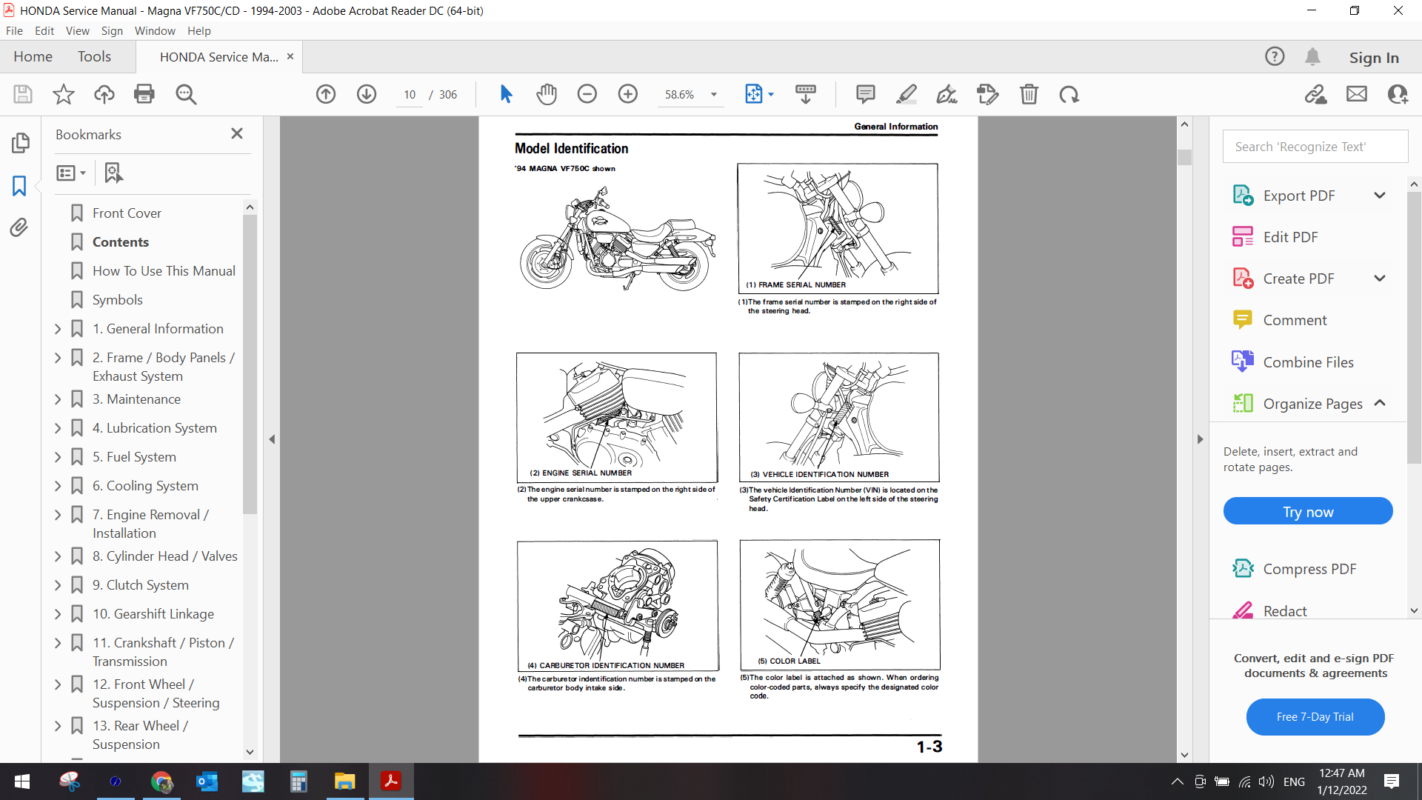
Task: Open help question mark icon
Action: point(1274,57)
